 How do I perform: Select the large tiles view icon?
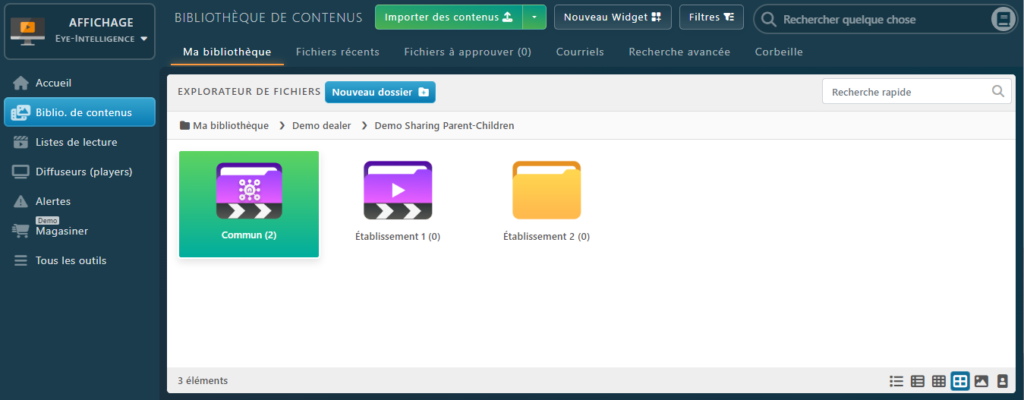pyautogui.click(x=960, y=381)
